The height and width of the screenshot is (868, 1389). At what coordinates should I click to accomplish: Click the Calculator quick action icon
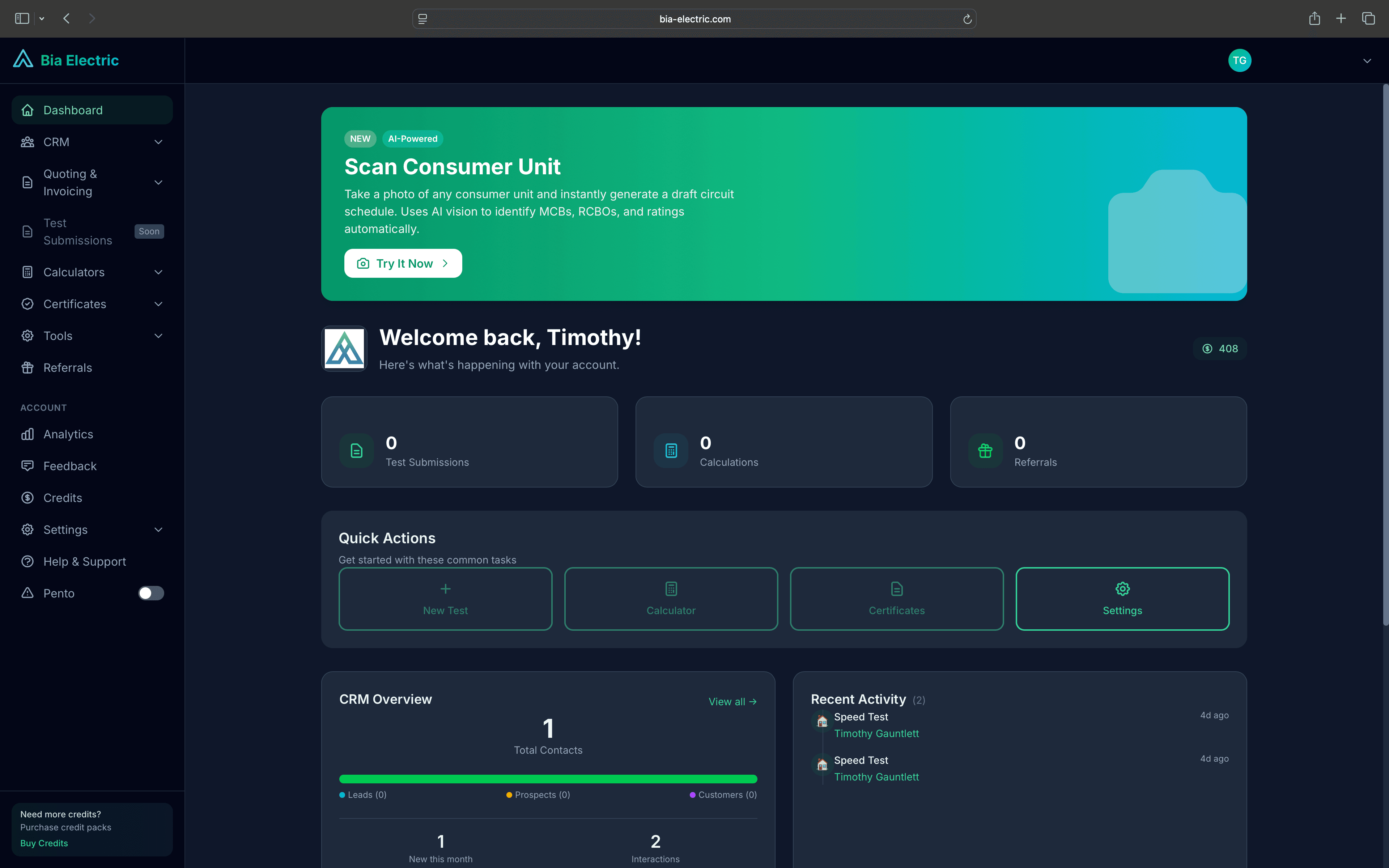[670, 588]
